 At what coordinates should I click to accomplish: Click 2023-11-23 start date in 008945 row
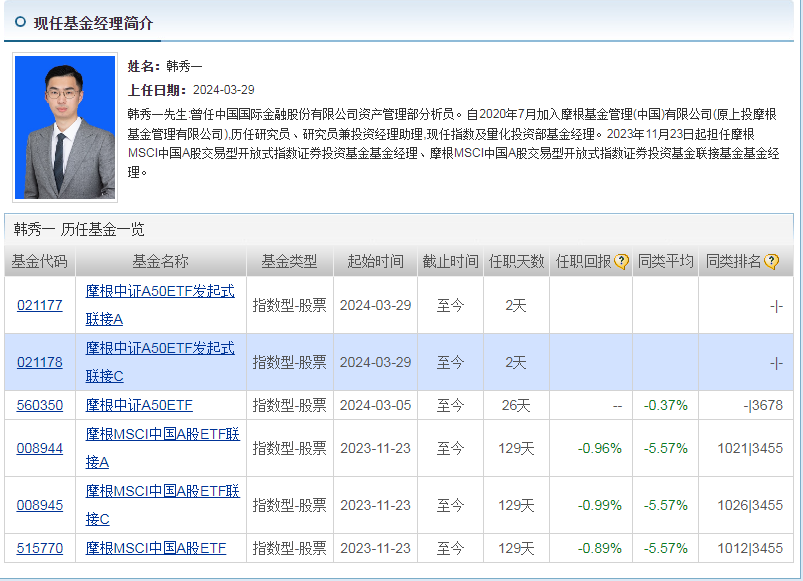[x=375, y=505]
